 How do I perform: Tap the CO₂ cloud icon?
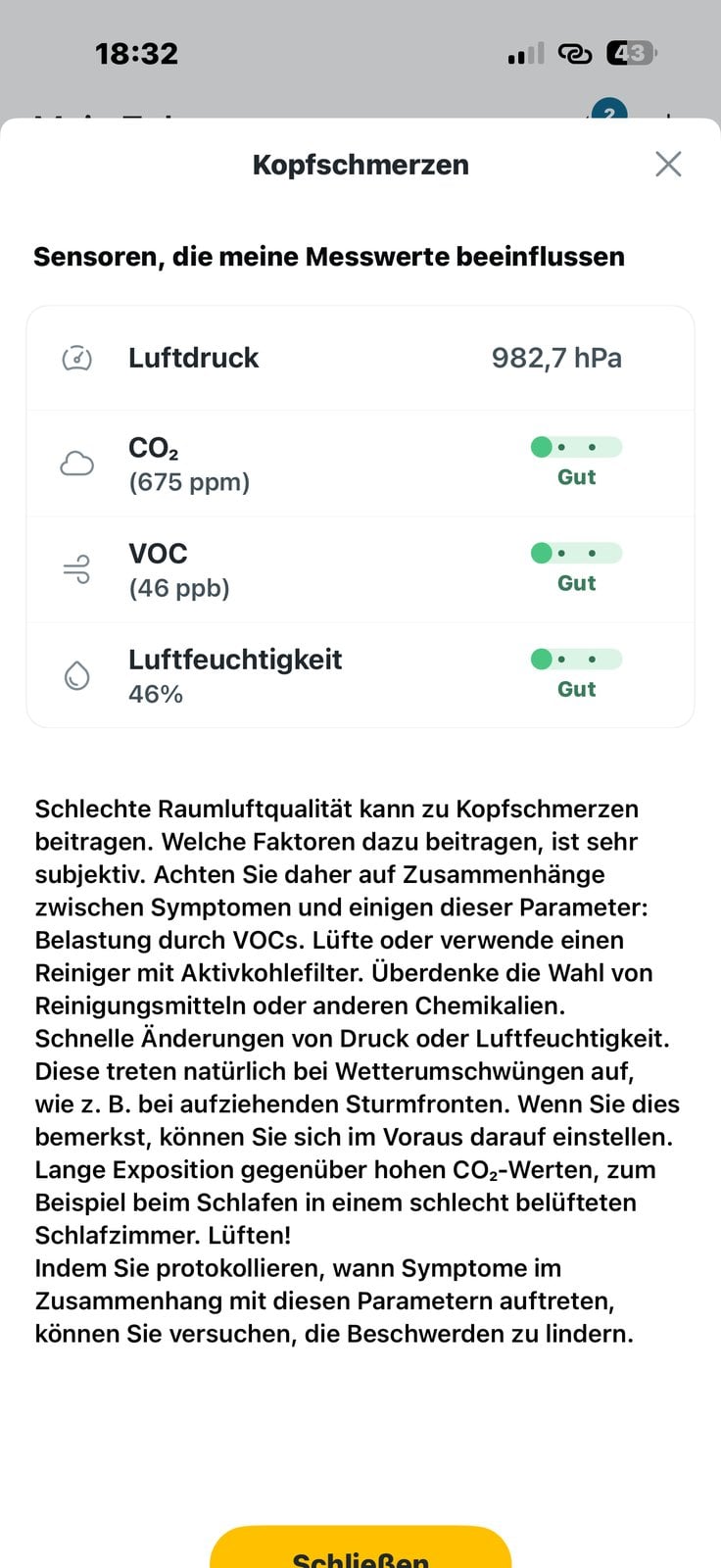pos(77,464)
